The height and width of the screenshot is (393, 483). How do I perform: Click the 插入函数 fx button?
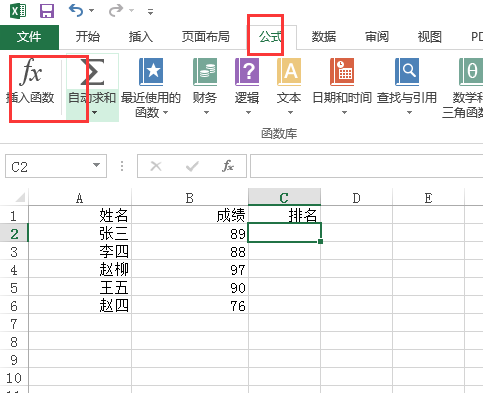click(x=31, y=81)
